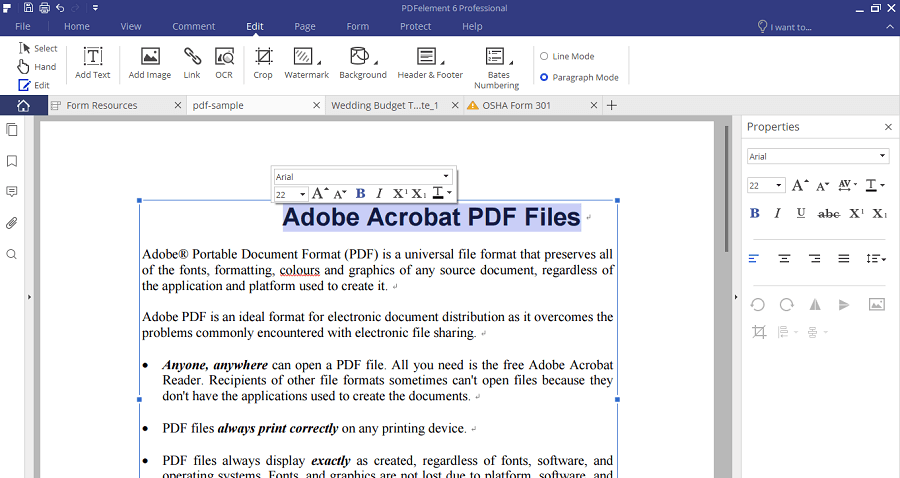Choose the Select cursor tool

point(38,48)
